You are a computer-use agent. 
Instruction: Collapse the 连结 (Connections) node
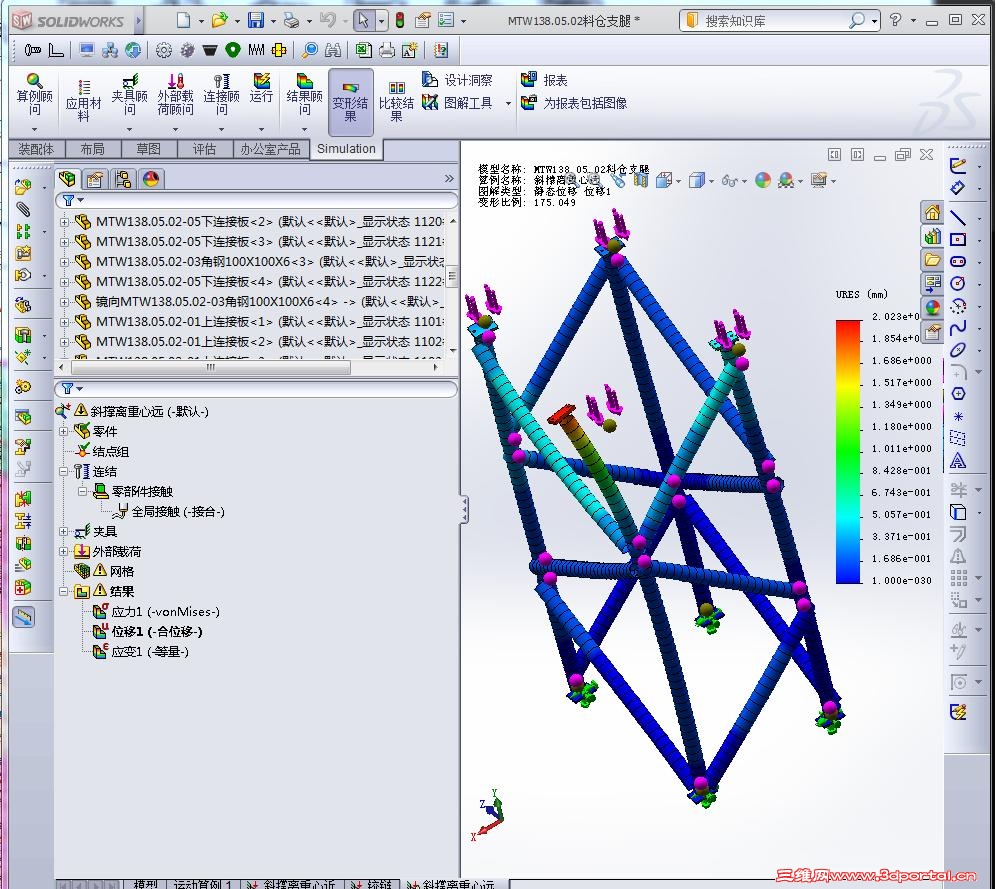pos(64,472)
